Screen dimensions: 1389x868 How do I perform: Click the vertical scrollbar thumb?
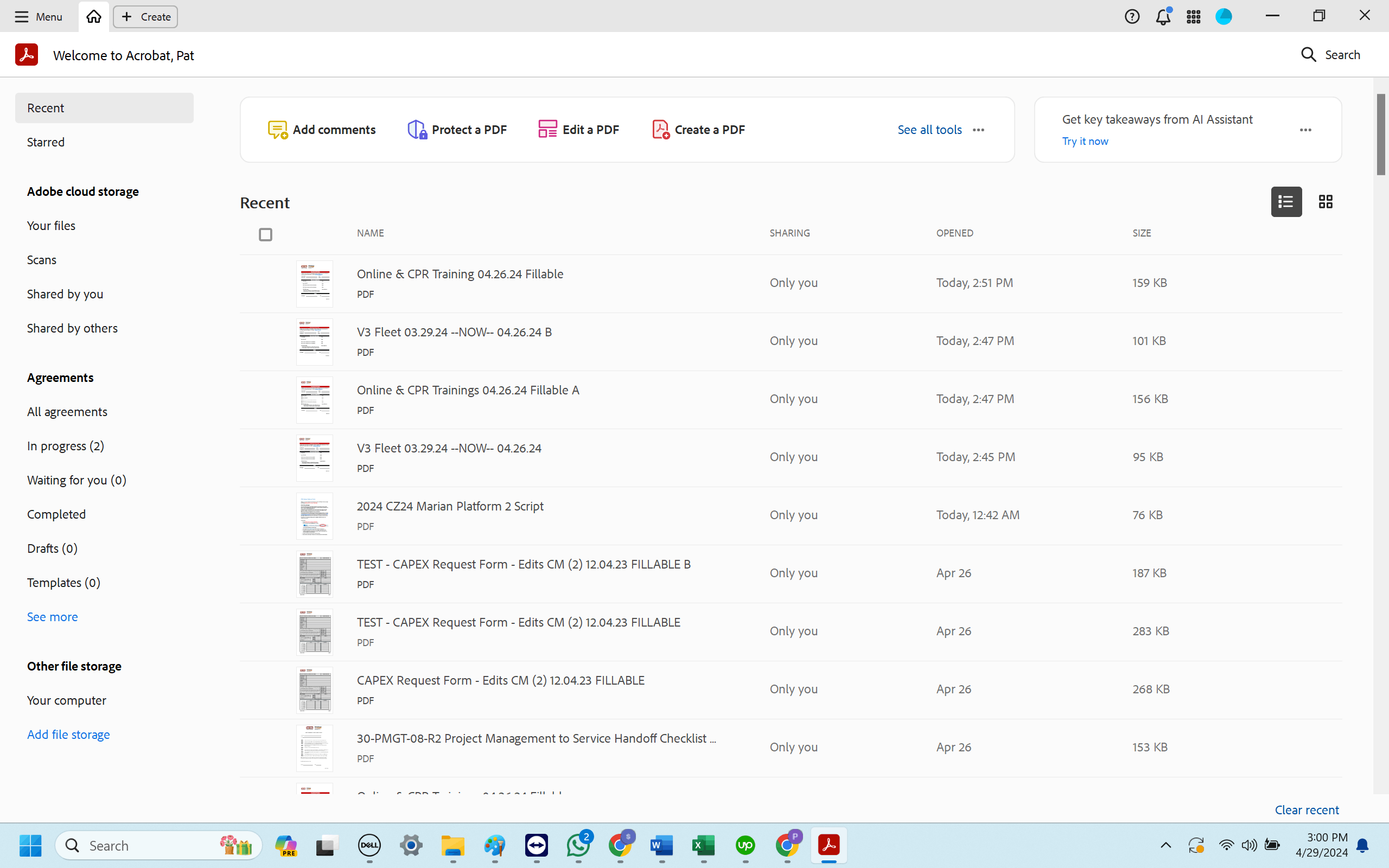(x=1380, y=135)
